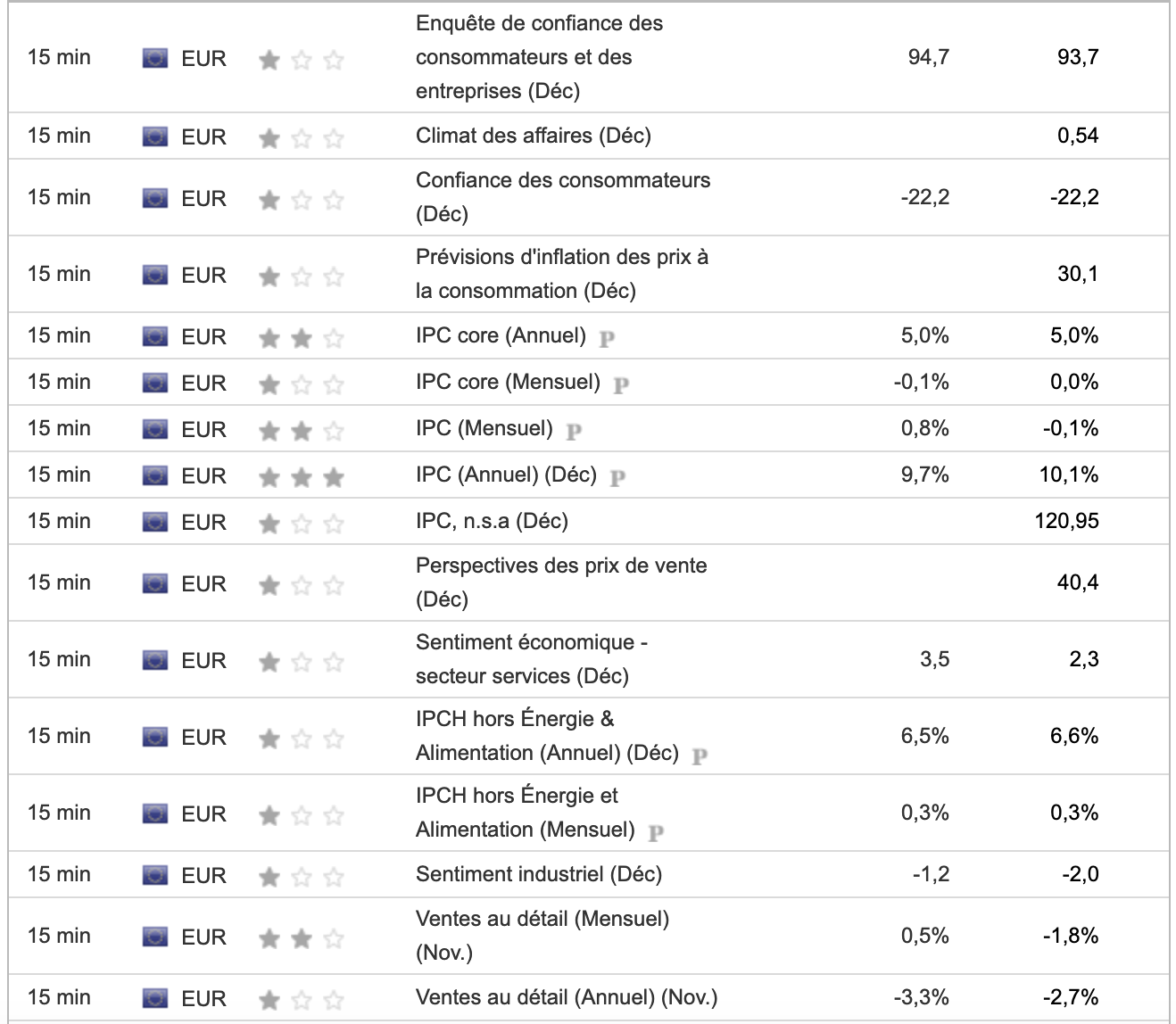Open Sentiment économique - secteur services event
This screenshot has height=1024, width=1176.
tap(531, 658)
